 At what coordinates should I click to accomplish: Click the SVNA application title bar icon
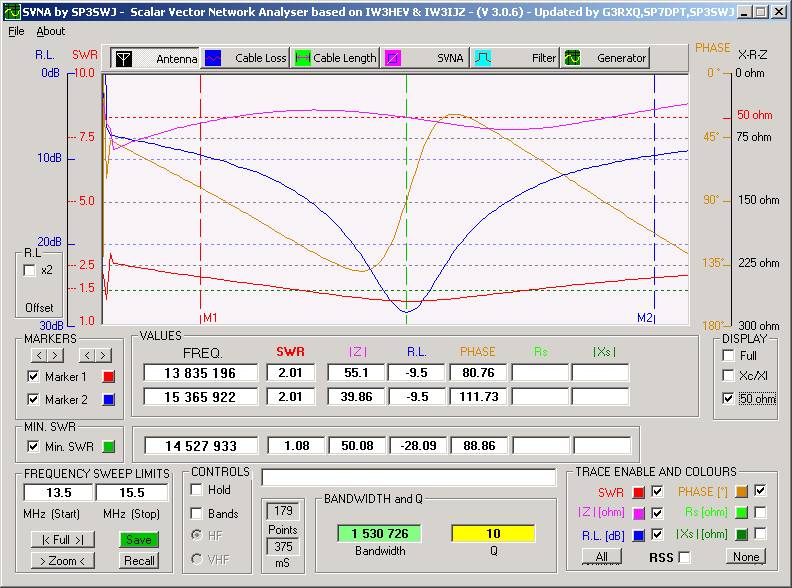11,12
